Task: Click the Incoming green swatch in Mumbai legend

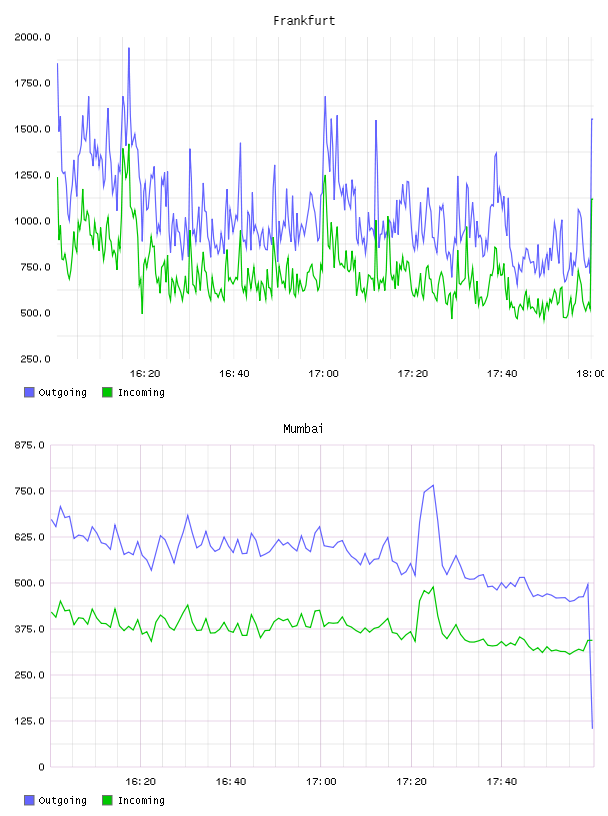Action: click(x=107, y=800)
